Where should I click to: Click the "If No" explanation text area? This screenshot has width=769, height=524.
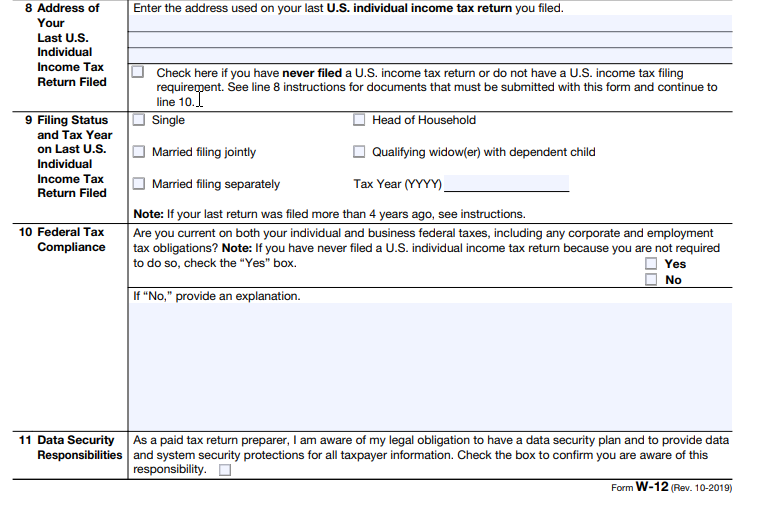coord(430,367)
